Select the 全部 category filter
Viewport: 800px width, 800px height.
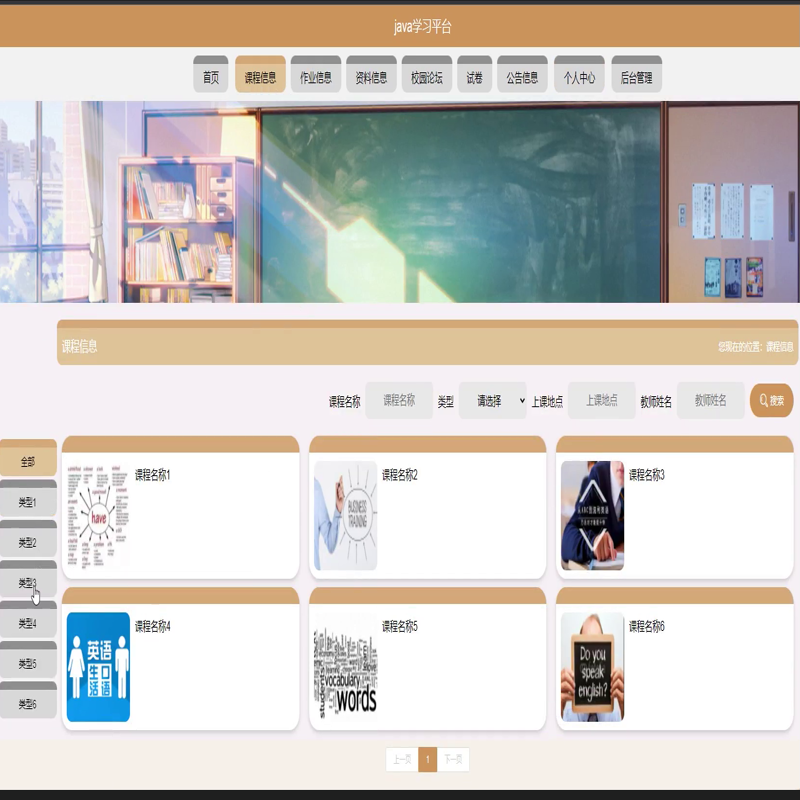28,458
